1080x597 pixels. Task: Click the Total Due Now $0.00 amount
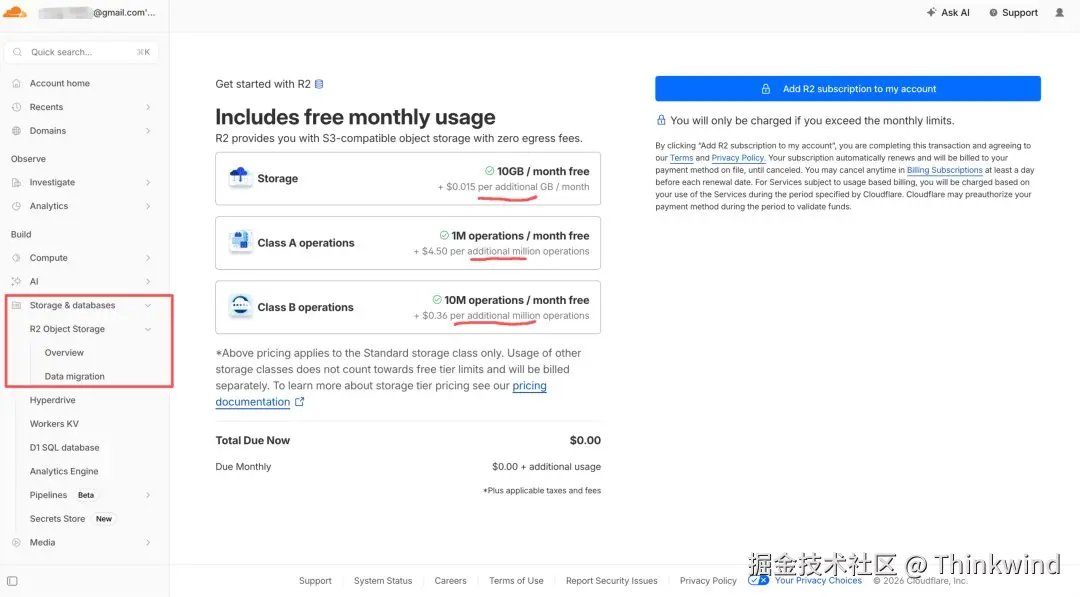point(585,440)
